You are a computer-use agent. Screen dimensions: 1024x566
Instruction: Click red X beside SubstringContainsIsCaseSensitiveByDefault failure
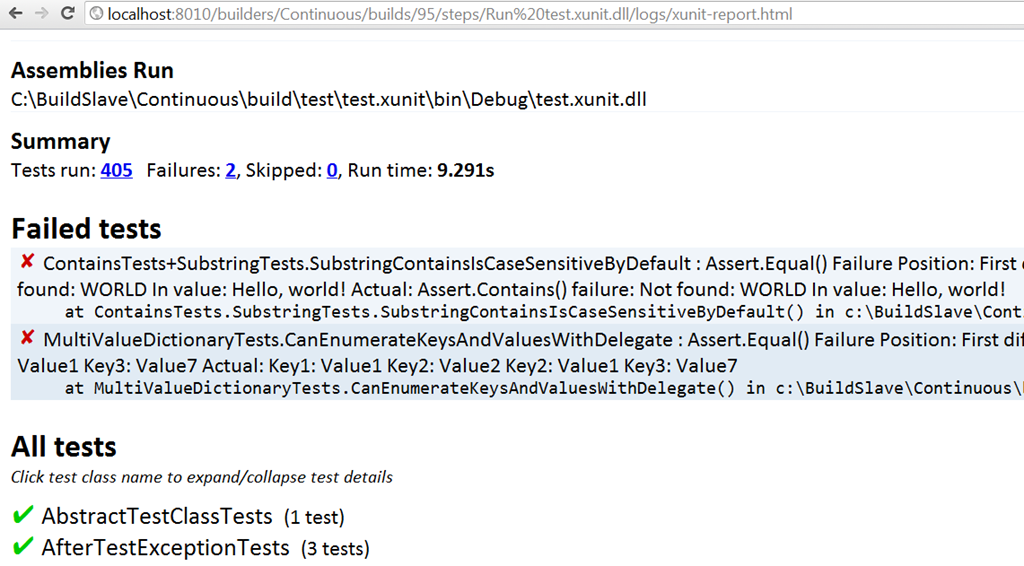coord(27,262)
